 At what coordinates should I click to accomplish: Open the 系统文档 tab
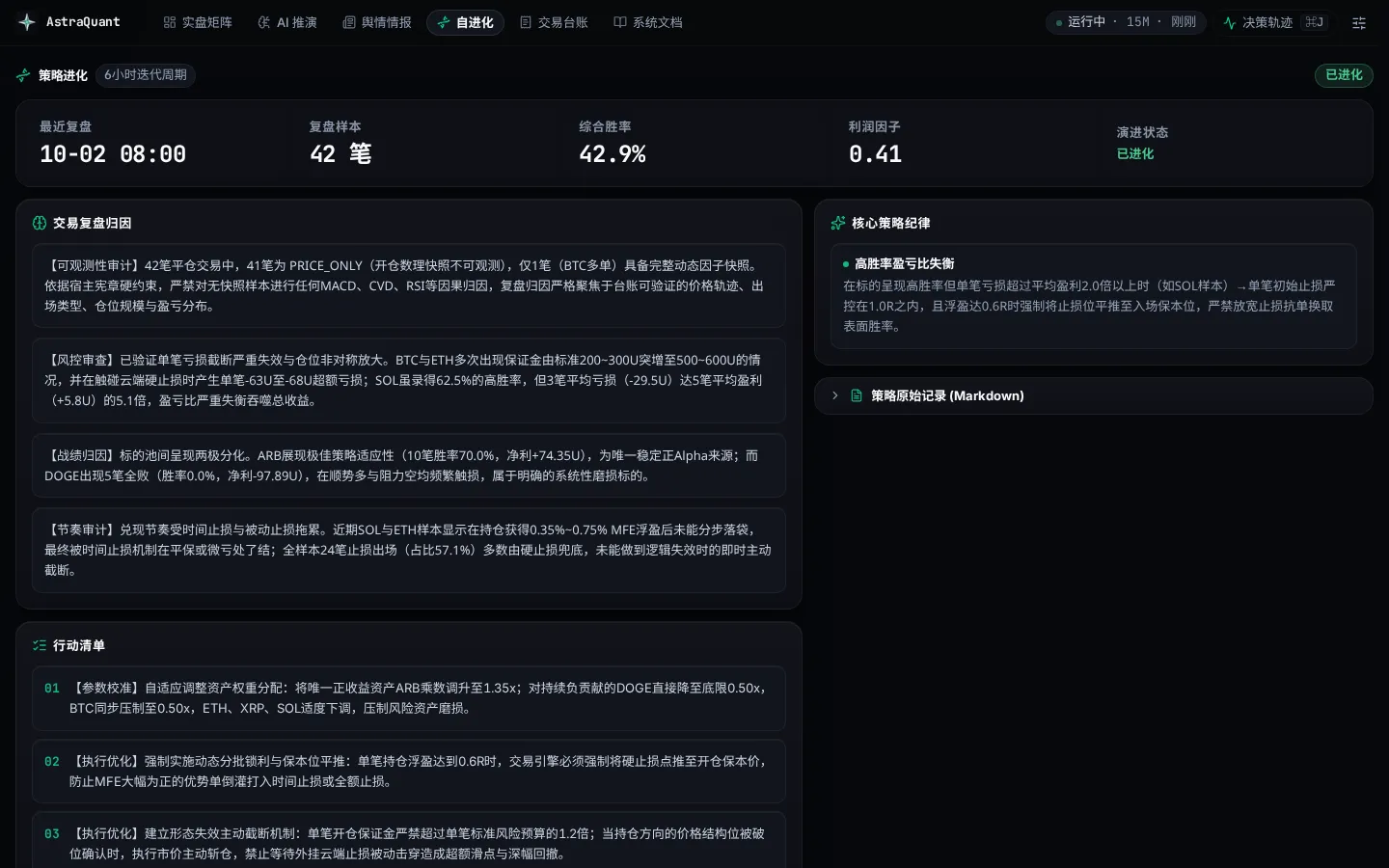pos(648,22)
